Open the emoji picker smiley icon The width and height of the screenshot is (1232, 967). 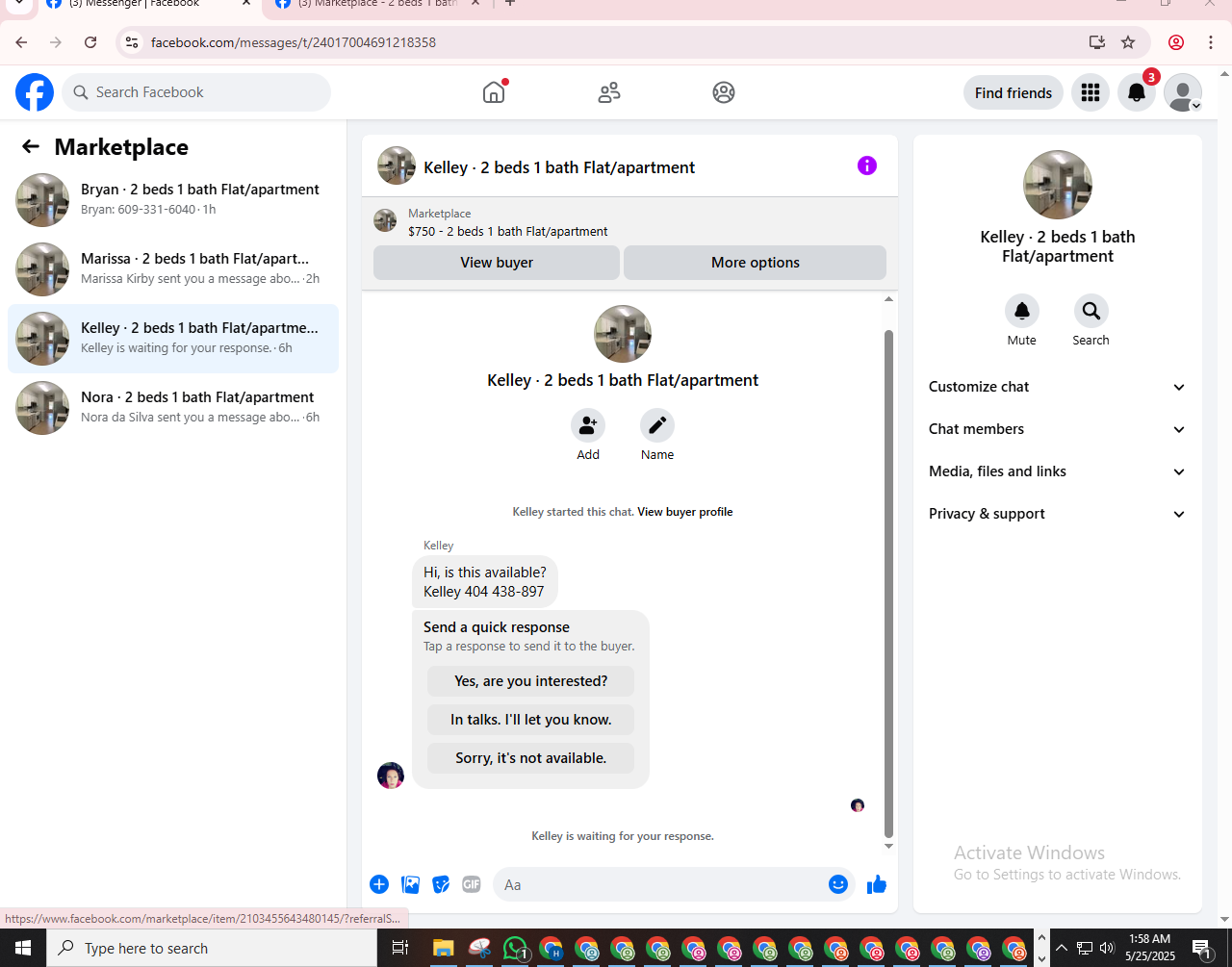(838, 884)
